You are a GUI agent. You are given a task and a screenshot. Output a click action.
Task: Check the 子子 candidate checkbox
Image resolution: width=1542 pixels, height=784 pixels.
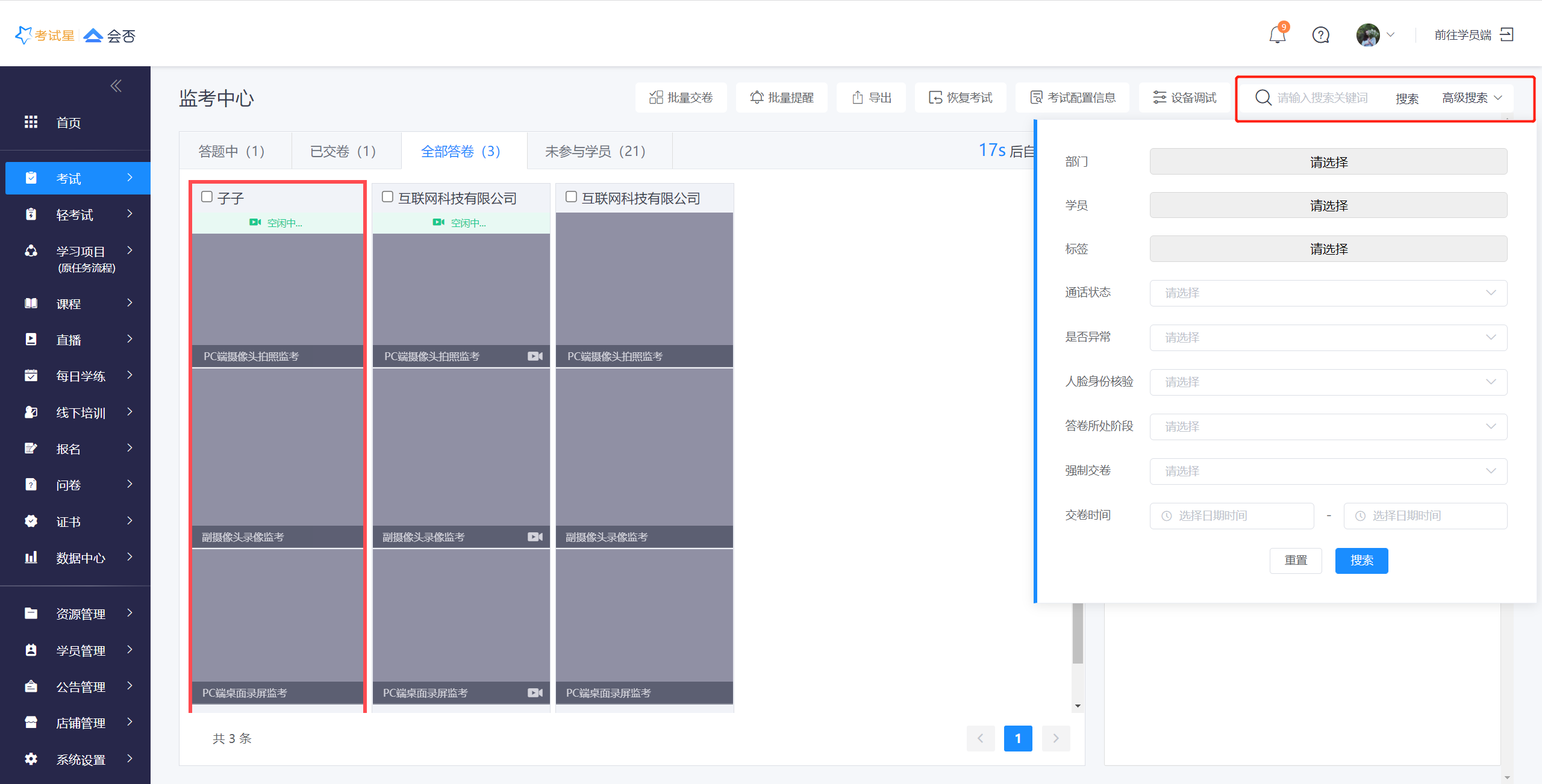click(207, 197)
